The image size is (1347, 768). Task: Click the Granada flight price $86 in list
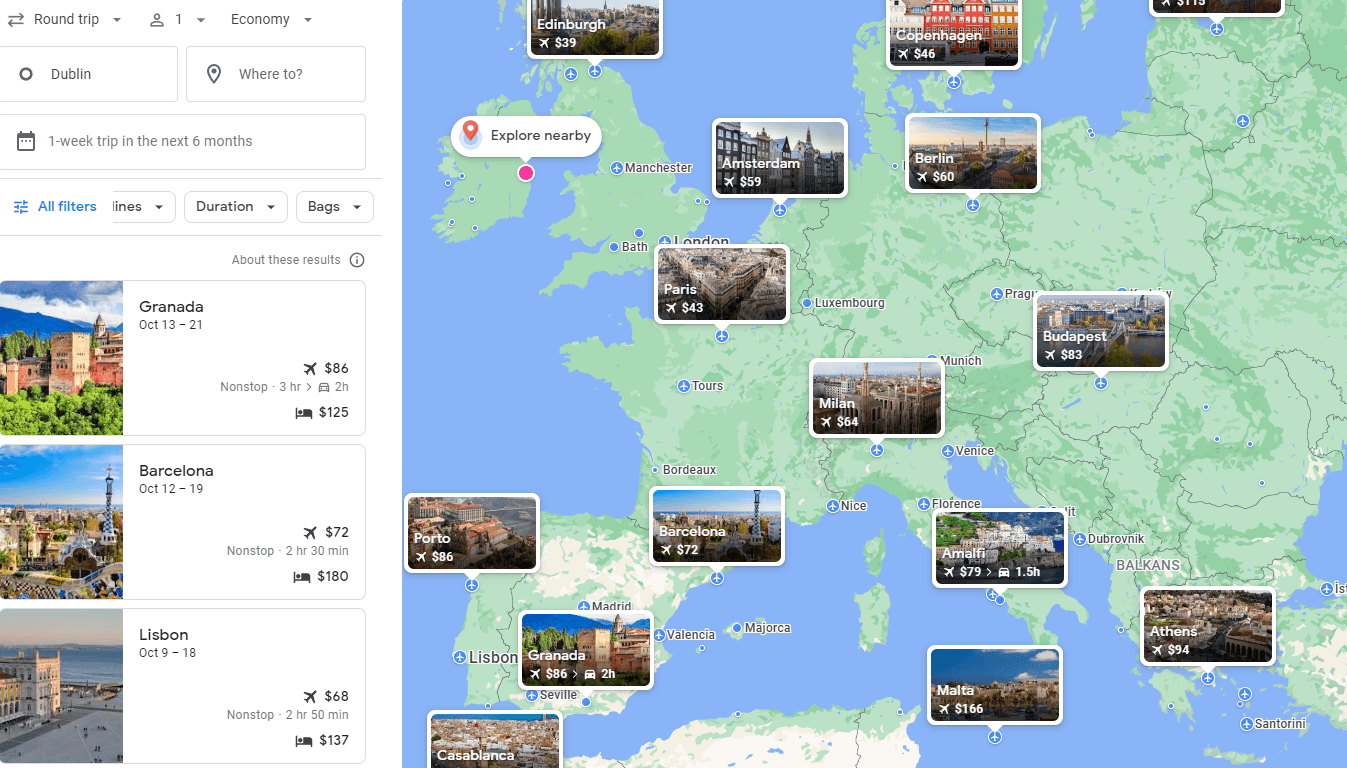[x=336, y=369]
